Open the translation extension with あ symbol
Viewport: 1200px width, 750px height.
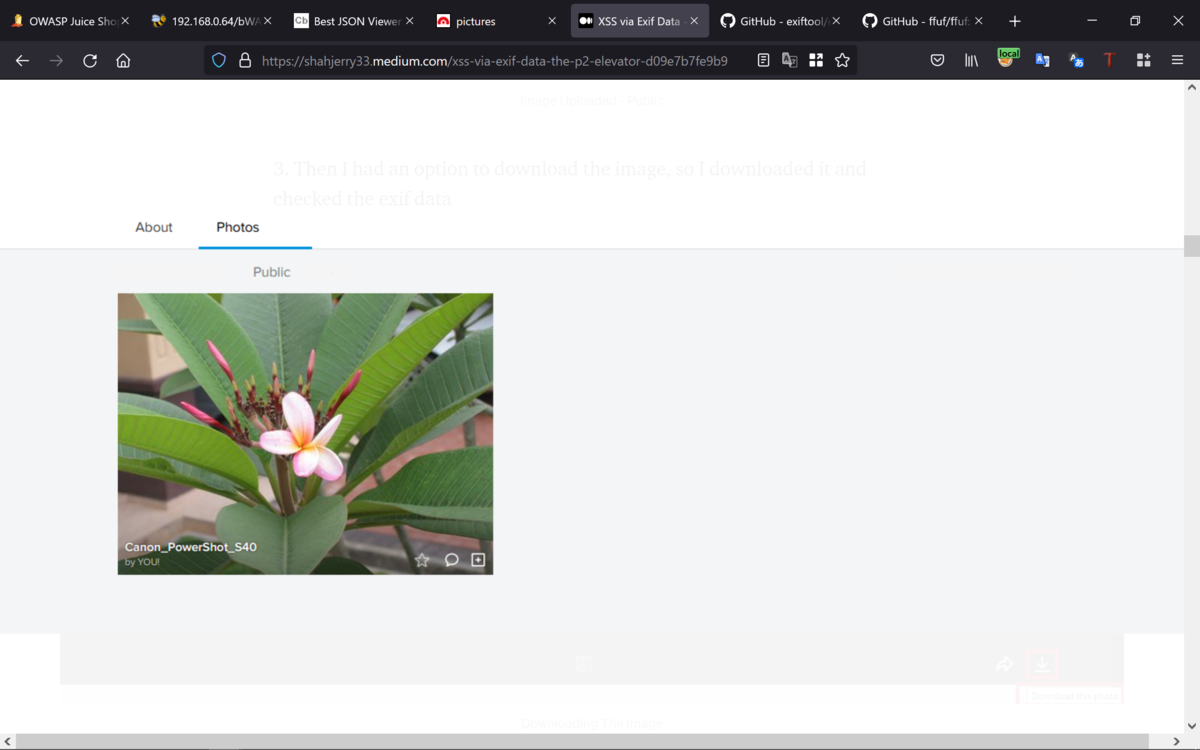(1076, 61)
